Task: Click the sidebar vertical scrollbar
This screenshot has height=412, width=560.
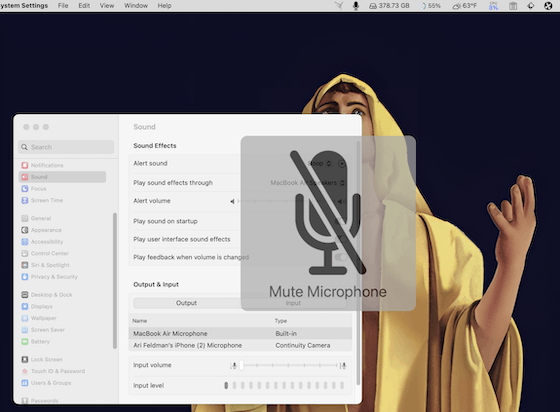Action: pyautogui.click(x=115, y=281)
